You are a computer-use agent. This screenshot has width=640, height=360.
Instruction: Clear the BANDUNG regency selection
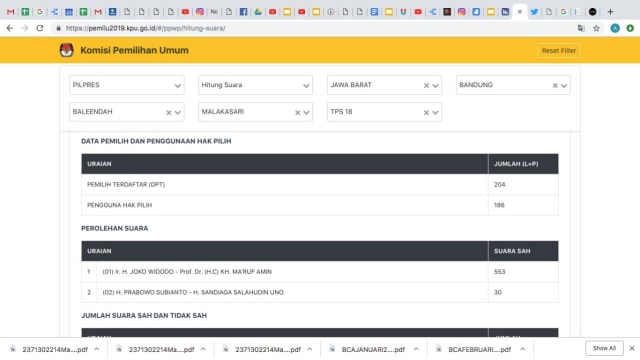tap(555, 85)
